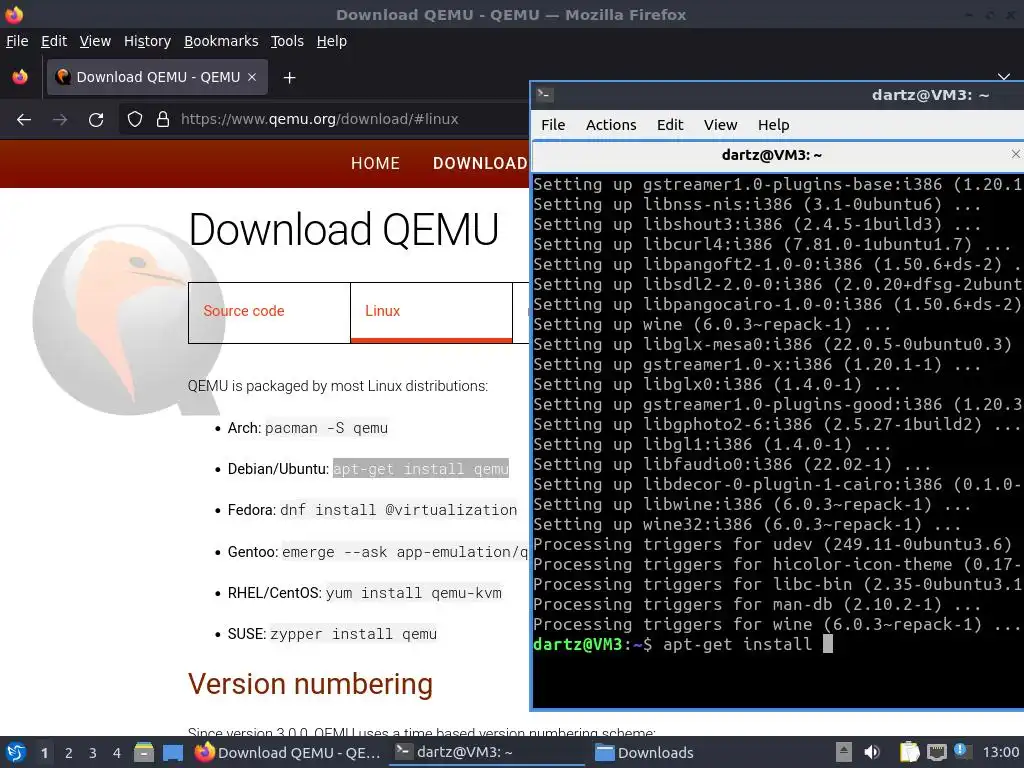
Task: Open the clipboard manager tray icon
Action: 909,752
